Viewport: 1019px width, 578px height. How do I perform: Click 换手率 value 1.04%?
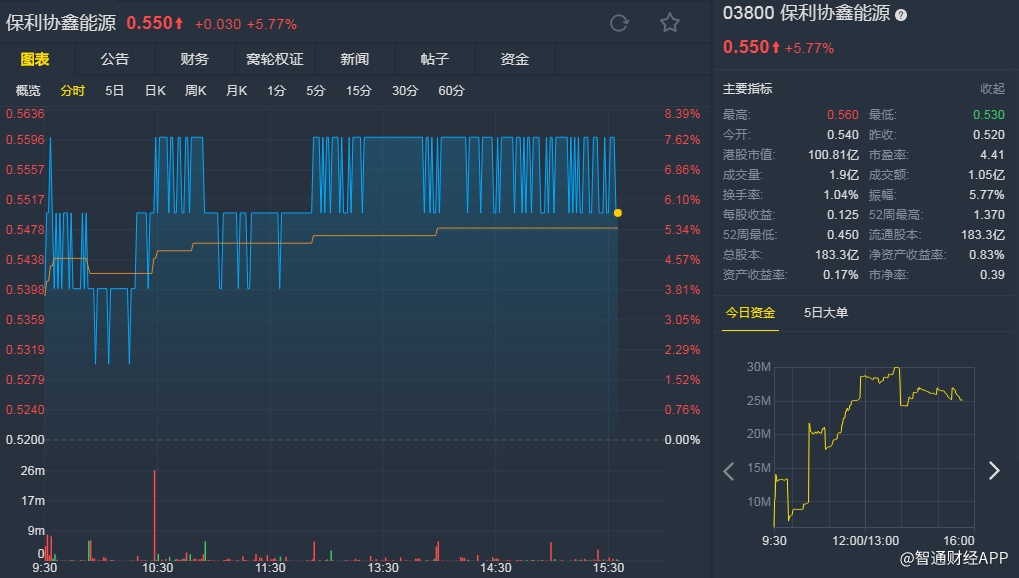pyautogui.click(x=841, y=194)
